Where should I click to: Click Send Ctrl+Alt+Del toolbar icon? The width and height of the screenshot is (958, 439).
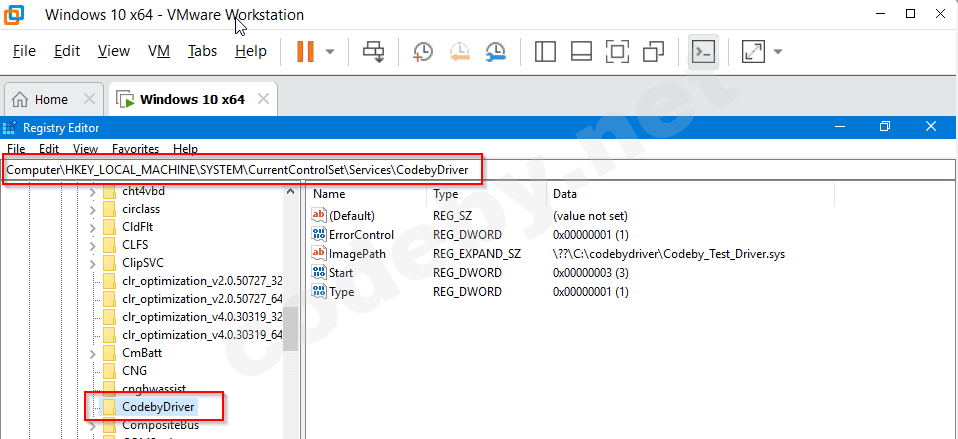tap(374, 51)
